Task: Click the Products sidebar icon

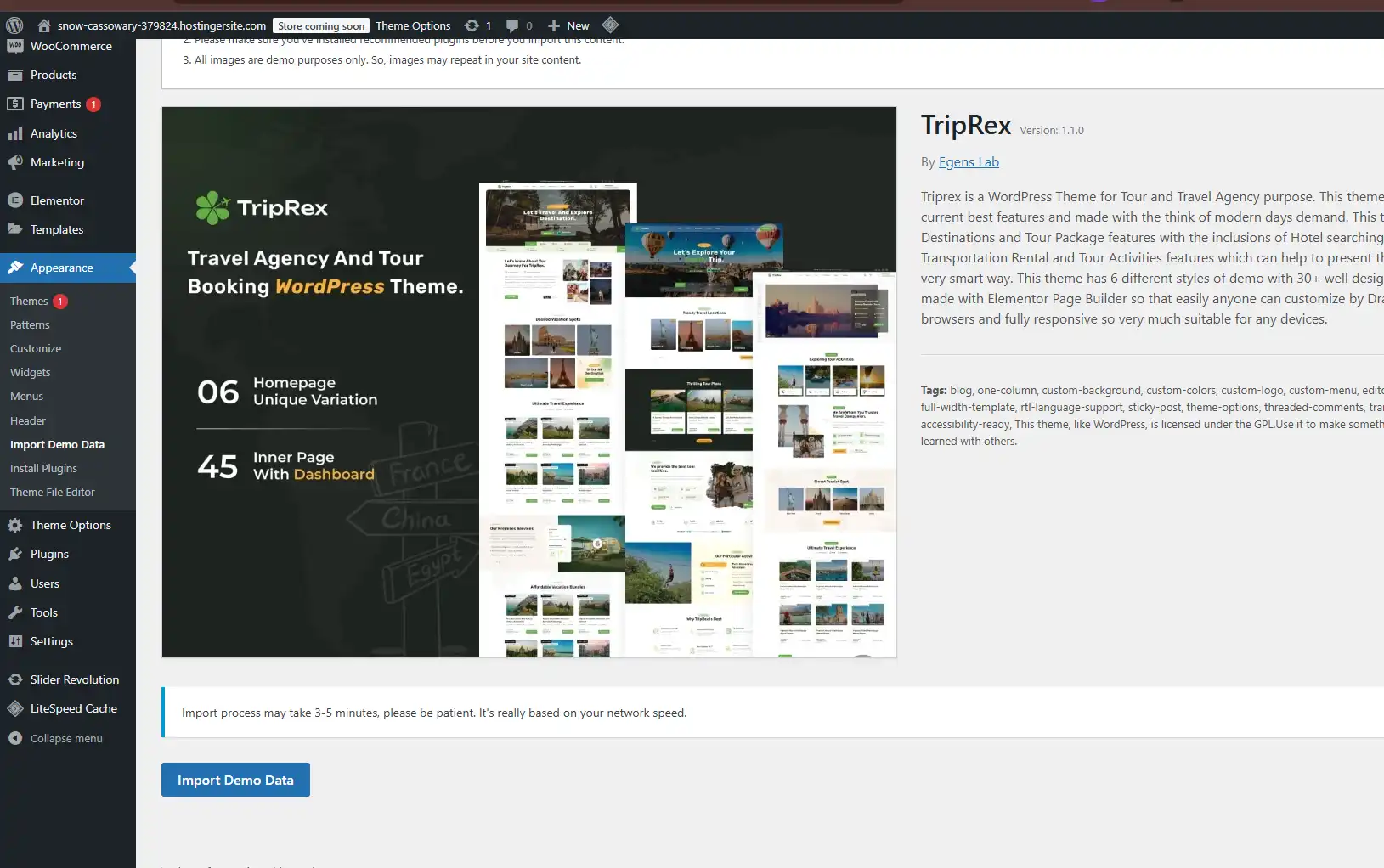Action: point(15,75)
